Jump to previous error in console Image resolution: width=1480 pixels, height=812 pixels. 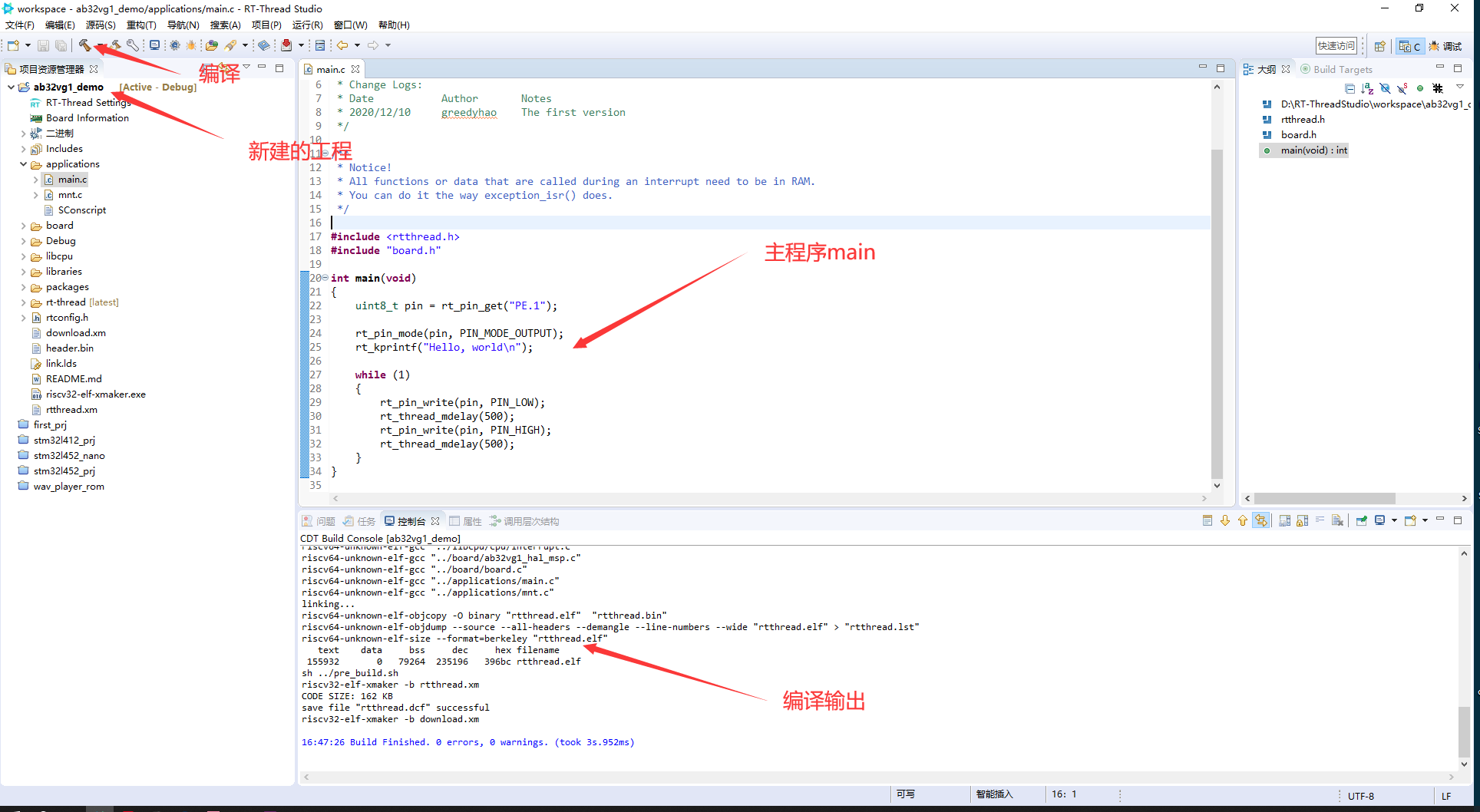pos(1243,520)
